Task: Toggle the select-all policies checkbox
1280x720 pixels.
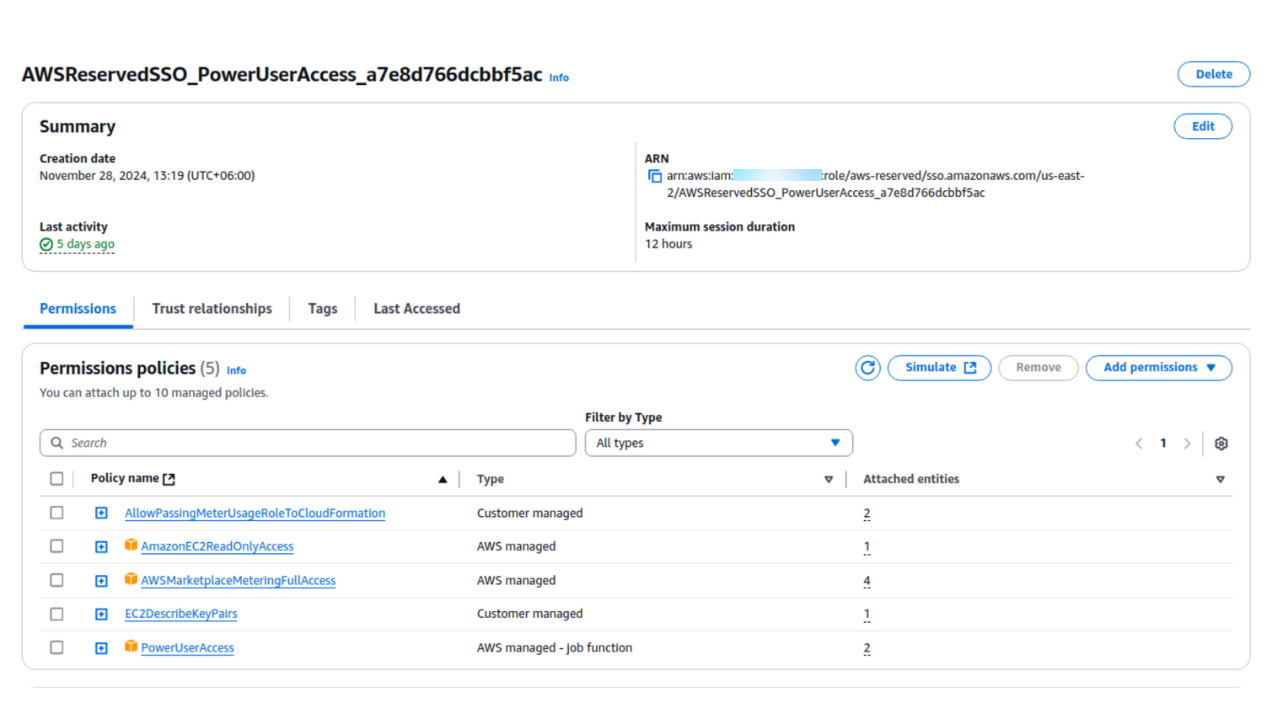Action: [x=57, y=479]
